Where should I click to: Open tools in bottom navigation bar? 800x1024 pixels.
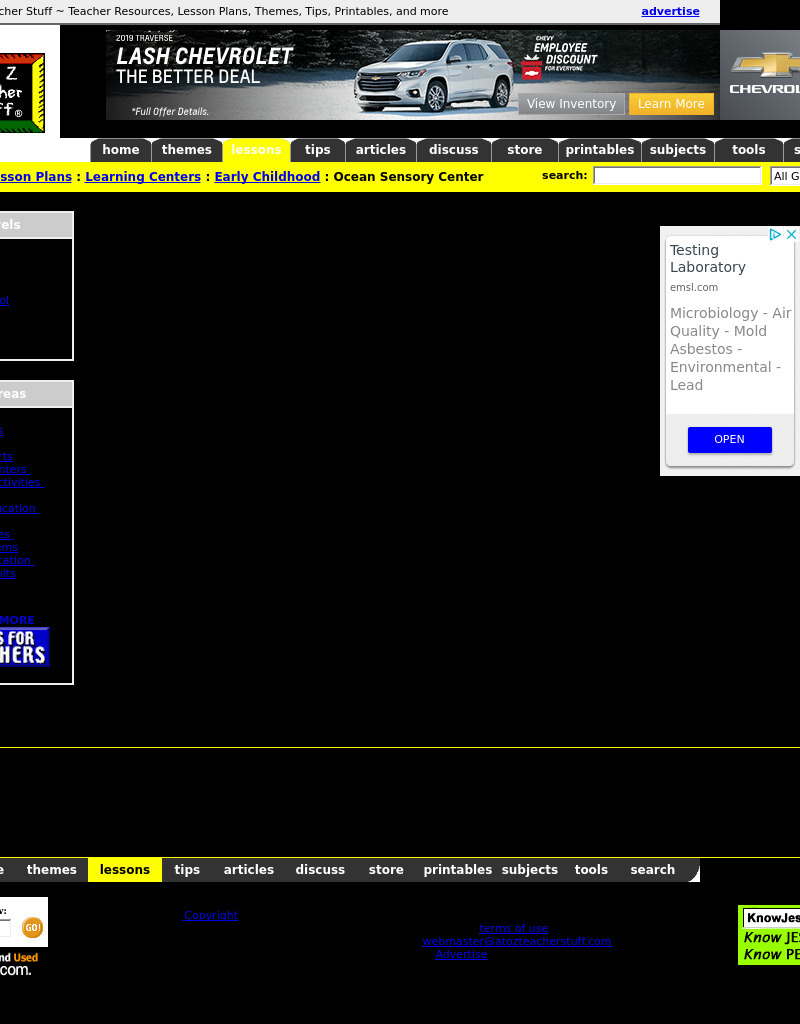(591, 870)
